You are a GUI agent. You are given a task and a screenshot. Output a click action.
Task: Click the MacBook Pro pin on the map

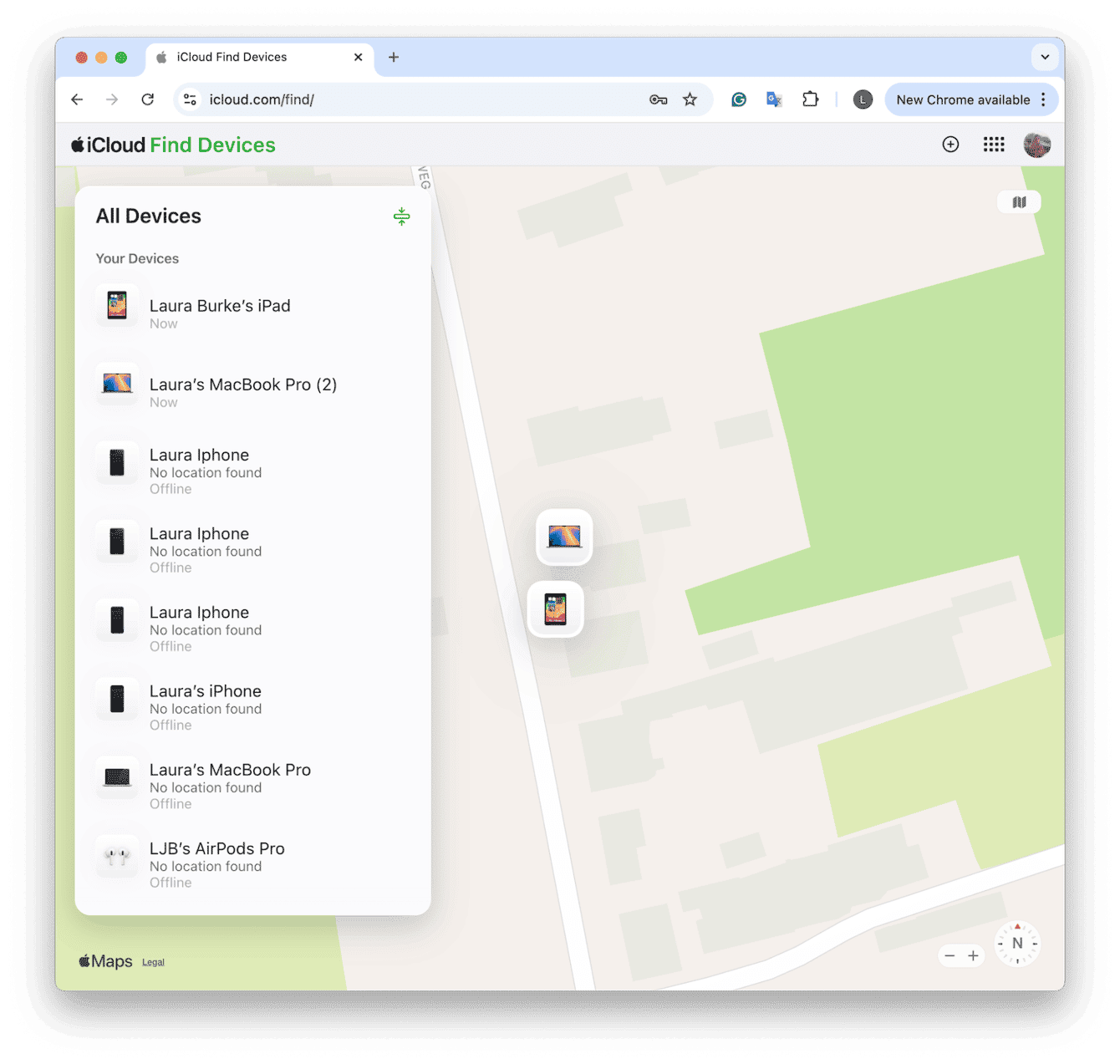click(564, 537)
